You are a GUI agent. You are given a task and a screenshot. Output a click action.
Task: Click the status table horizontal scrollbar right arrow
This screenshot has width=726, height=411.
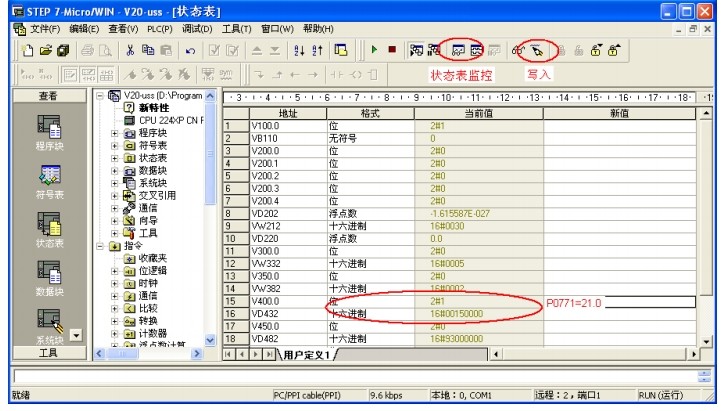(x=694, y=355)
